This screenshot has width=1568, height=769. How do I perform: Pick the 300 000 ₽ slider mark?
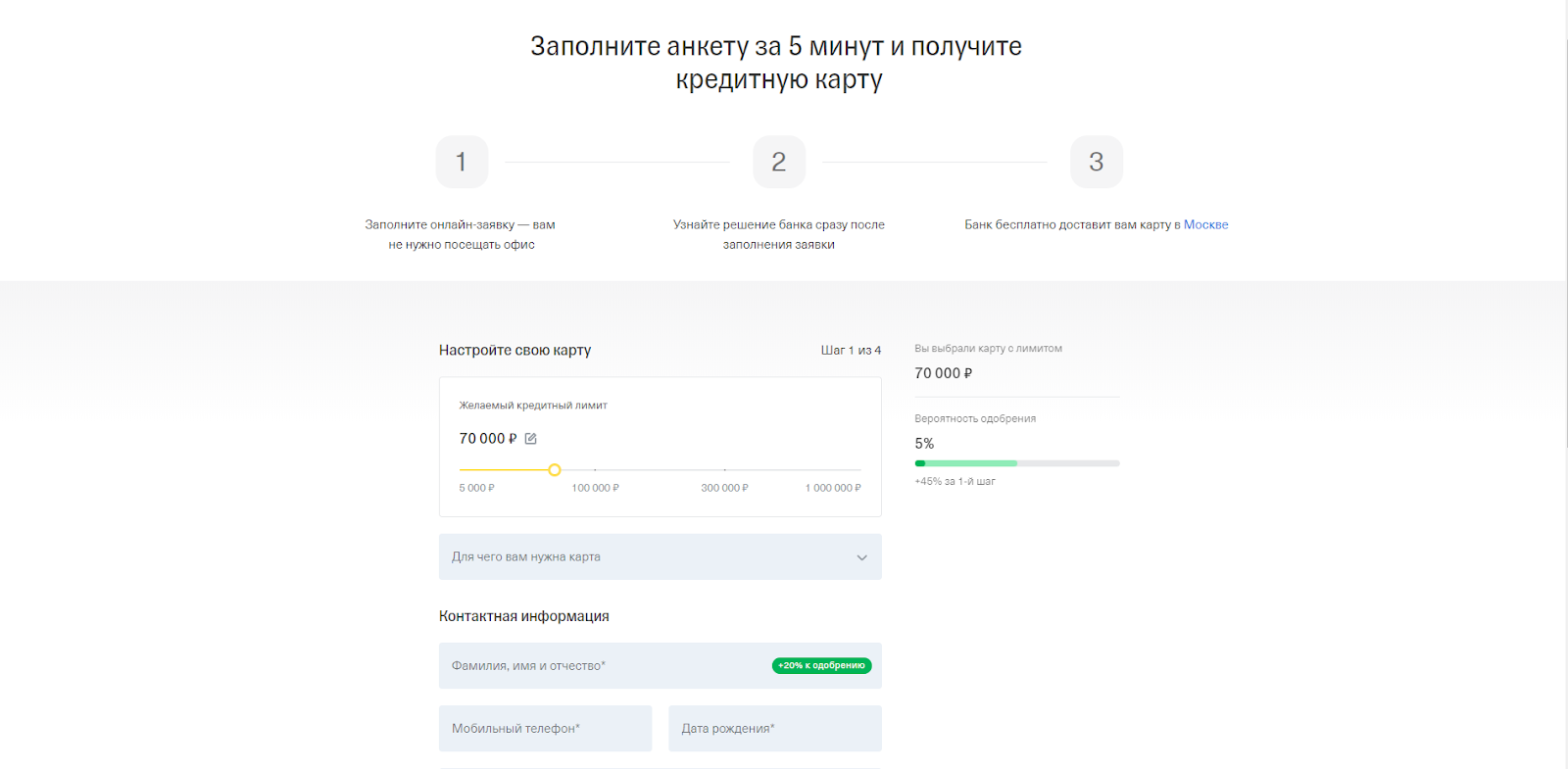point(724,470)
